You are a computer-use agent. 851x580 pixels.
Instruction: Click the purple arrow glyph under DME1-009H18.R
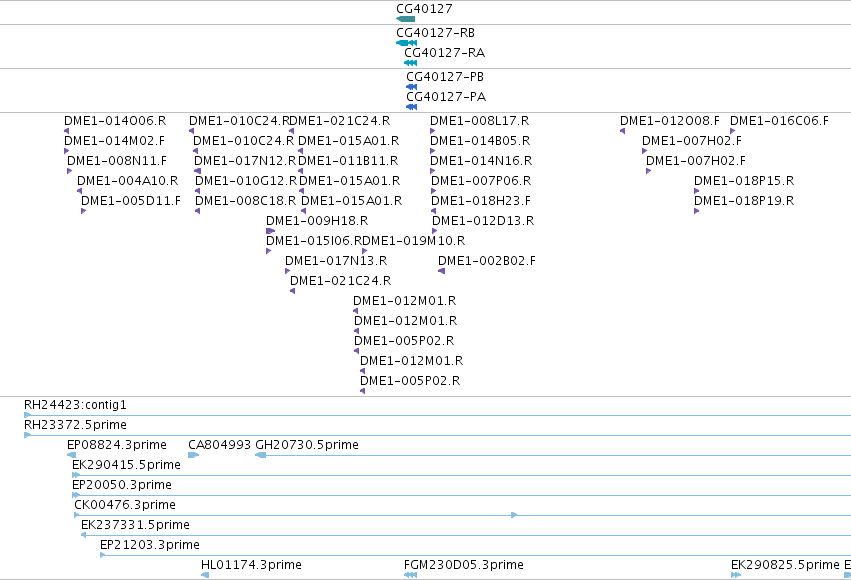coord(270,231)
